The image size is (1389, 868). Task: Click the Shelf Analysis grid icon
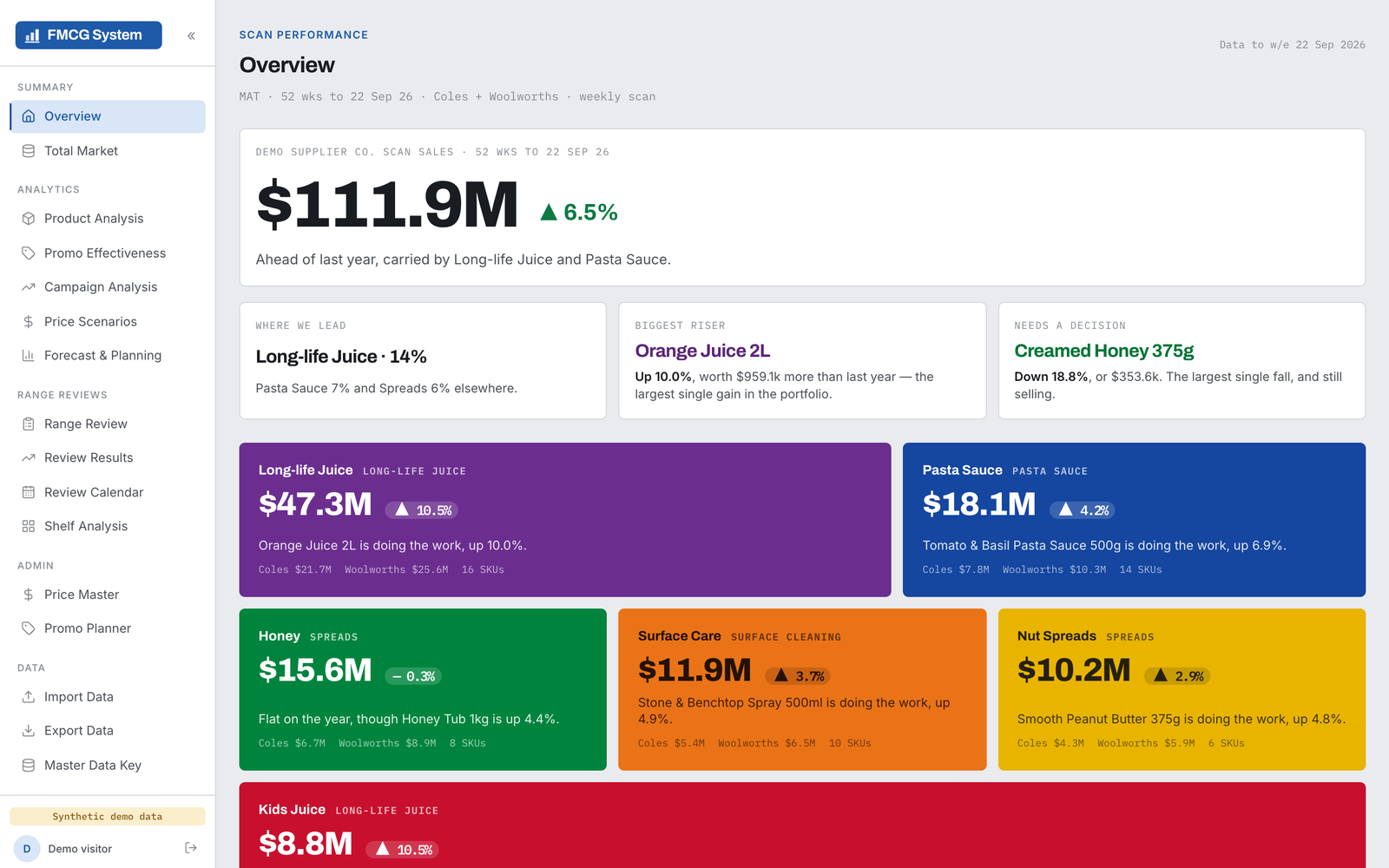[29, 526]
